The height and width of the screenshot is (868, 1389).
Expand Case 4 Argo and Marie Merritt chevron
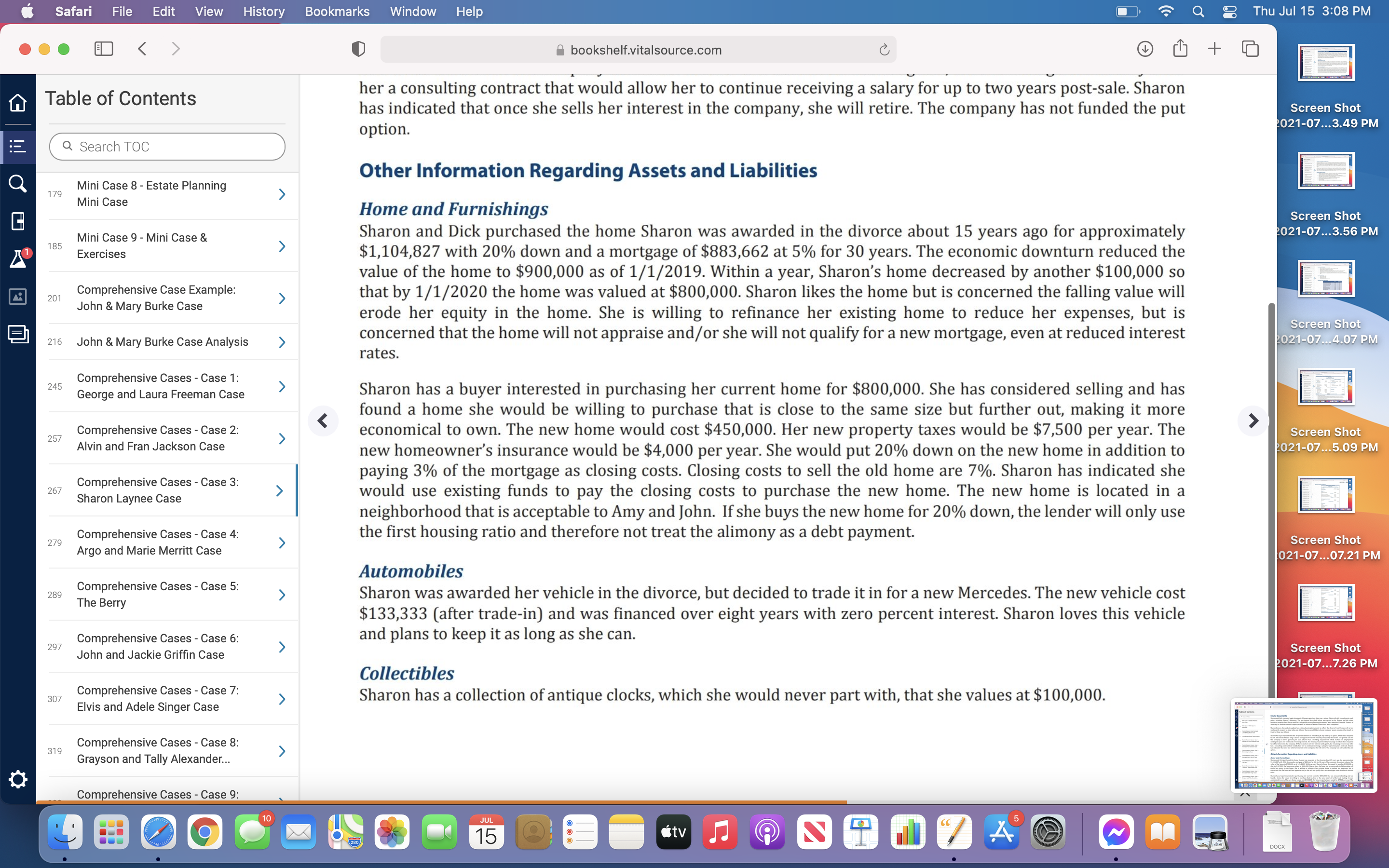pos(282,542)
